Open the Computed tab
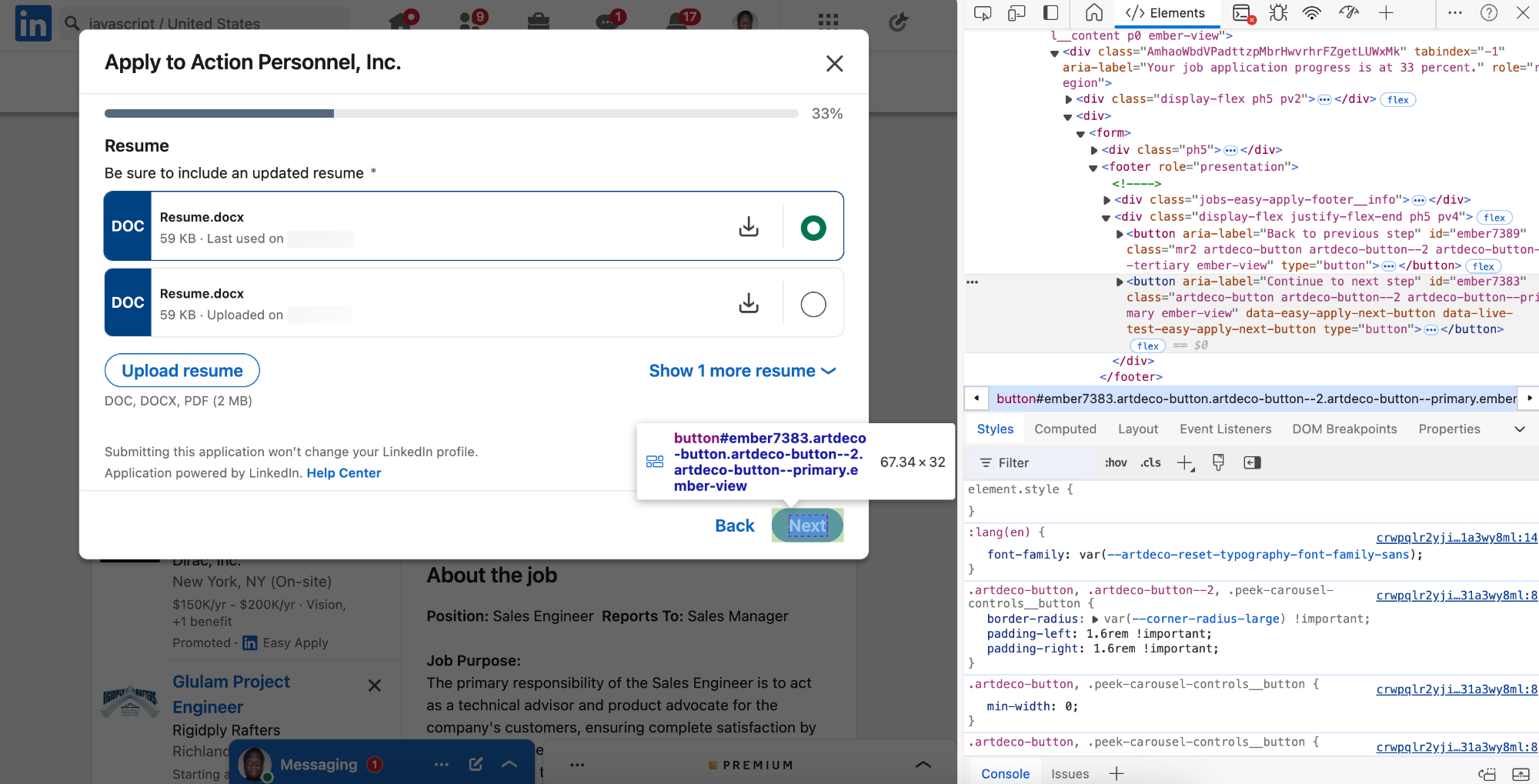Screen dimensions: 1539x784 pos(1065,429)
